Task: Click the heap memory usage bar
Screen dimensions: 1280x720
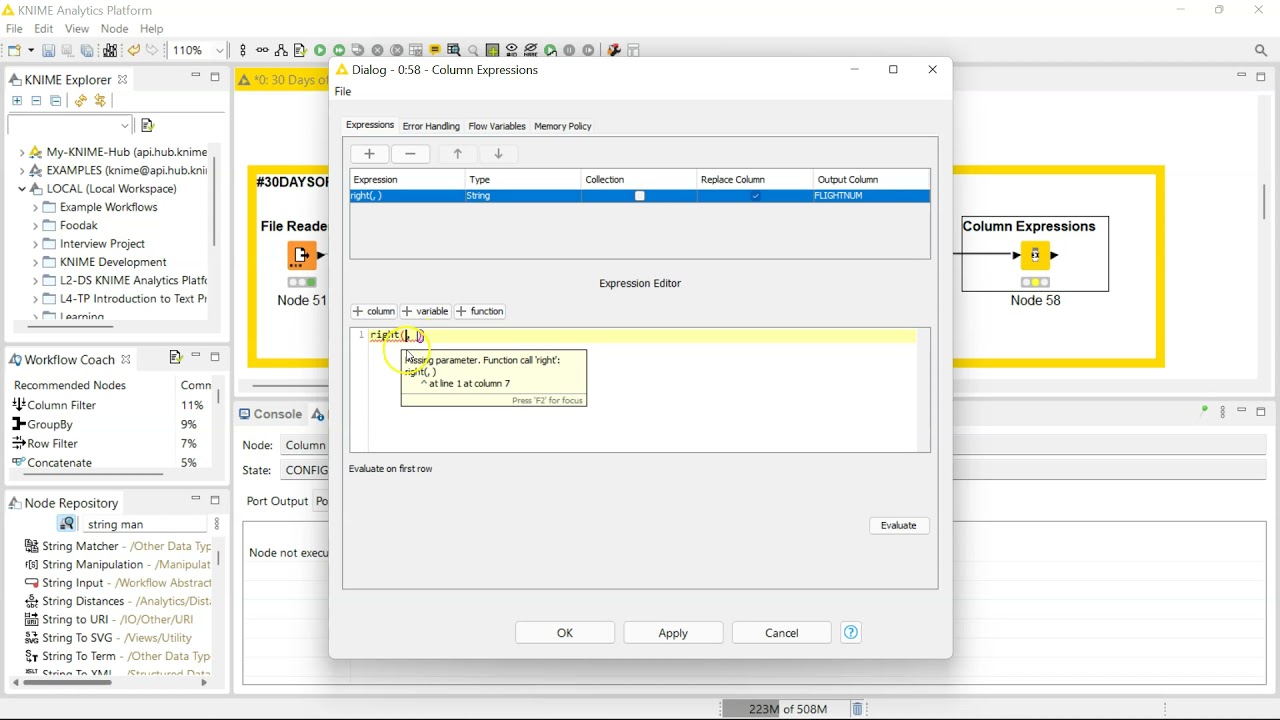Action: click(x=784, y=709)
